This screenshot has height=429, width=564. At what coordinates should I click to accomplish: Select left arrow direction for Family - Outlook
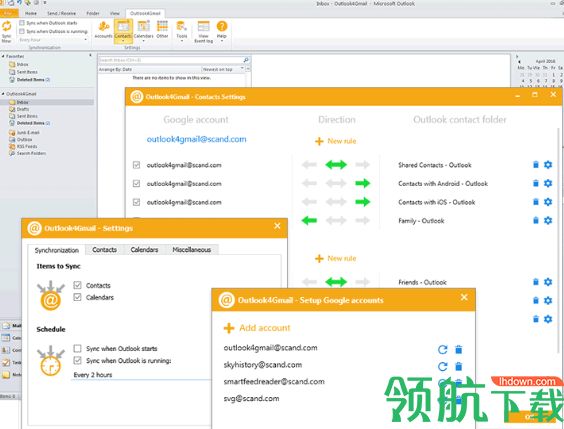tap(309, 220)
